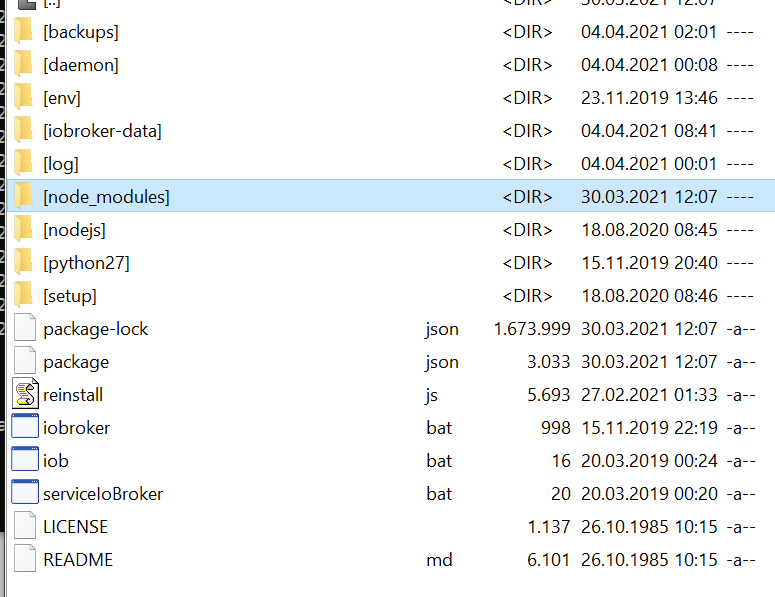Viewport: 775px width, 597px height.
Task: Click the size value 1.673.999
Action: (532, 329)
